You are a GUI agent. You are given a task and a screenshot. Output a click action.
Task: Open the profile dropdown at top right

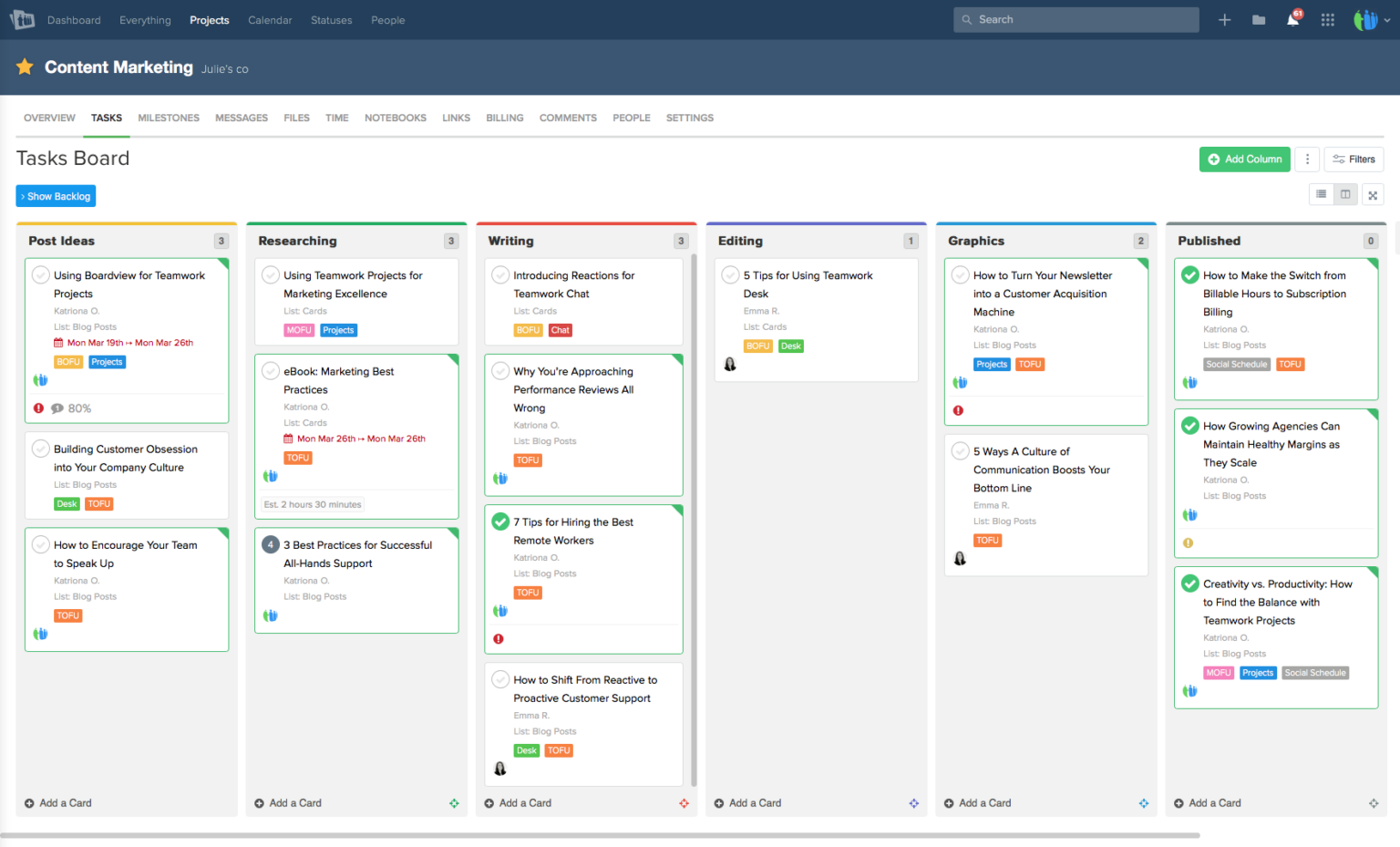click(x=1372, y=18)
